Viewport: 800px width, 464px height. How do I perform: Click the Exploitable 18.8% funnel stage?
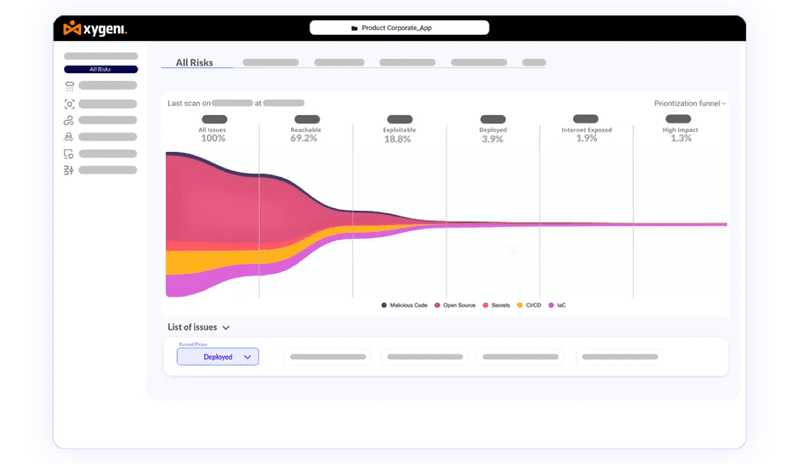(397, 134)
